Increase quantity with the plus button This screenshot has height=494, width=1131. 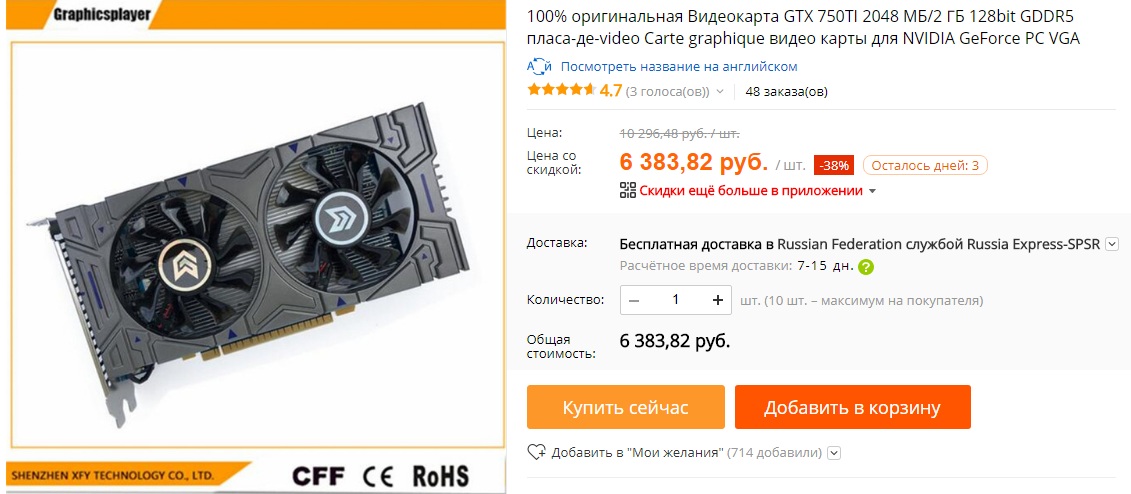[718, 300]
